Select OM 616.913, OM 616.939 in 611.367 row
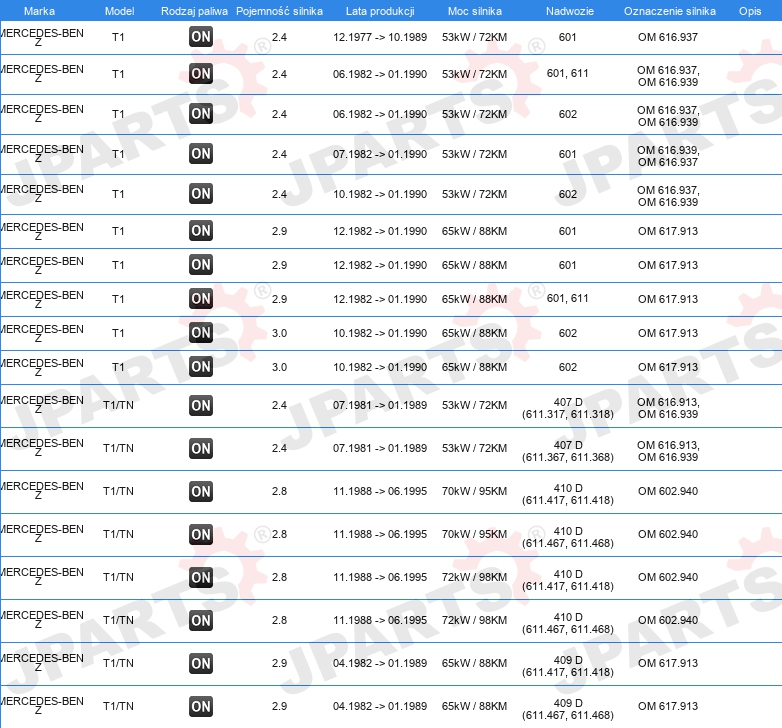Screen dimensions: 782x728 pos(668,451)
